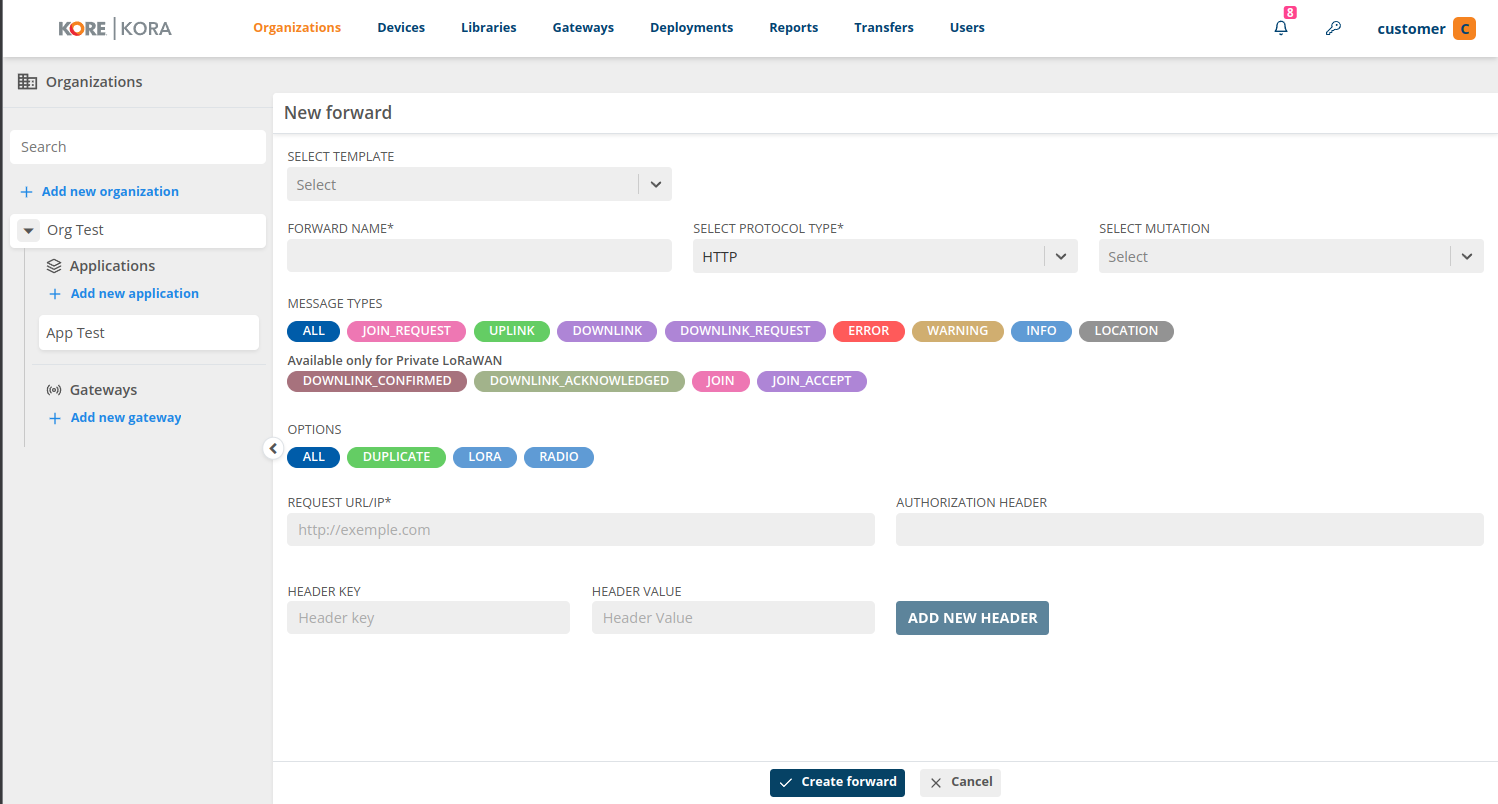
Task: Go to the Devices menu
Action: pos(401,28)
